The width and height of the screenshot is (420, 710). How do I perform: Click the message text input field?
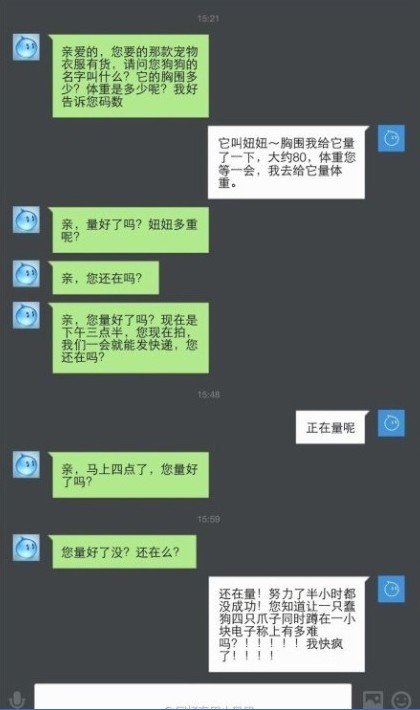193,696
